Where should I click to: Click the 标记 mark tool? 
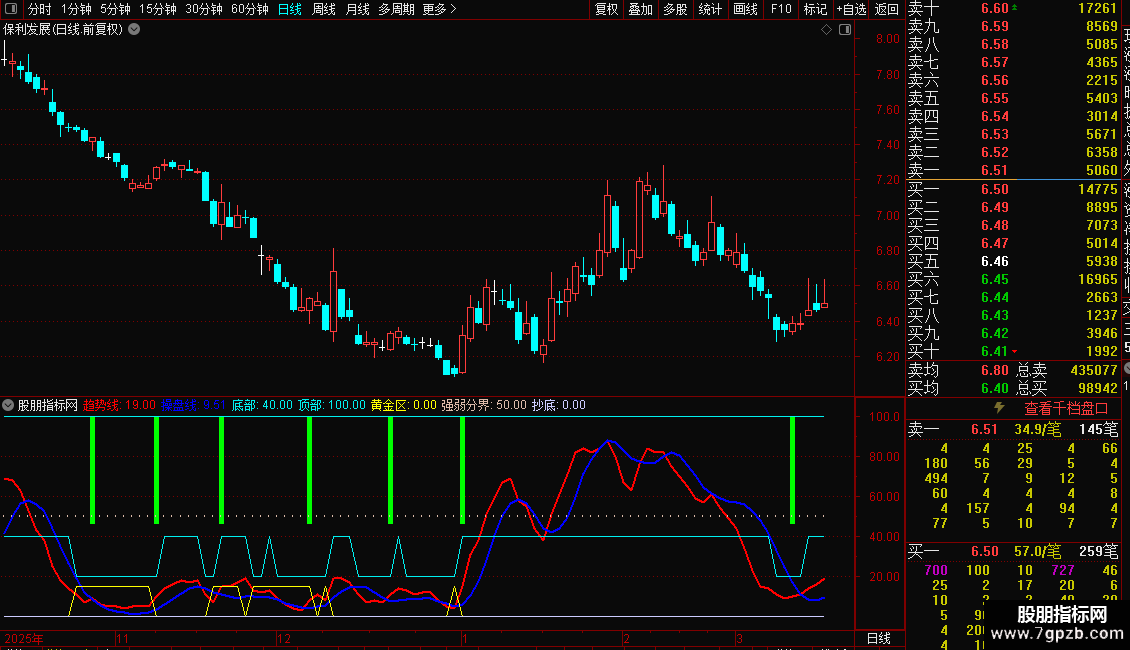(815, 9)
